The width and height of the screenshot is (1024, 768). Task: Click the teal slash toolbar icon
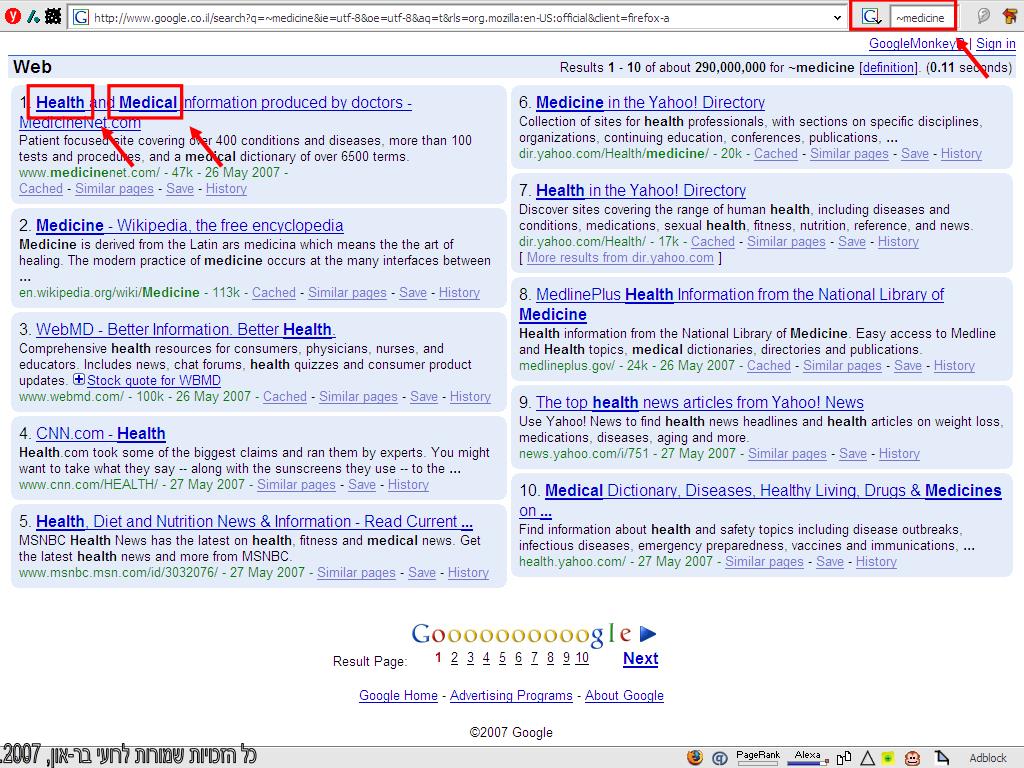(x=33, y=16)
